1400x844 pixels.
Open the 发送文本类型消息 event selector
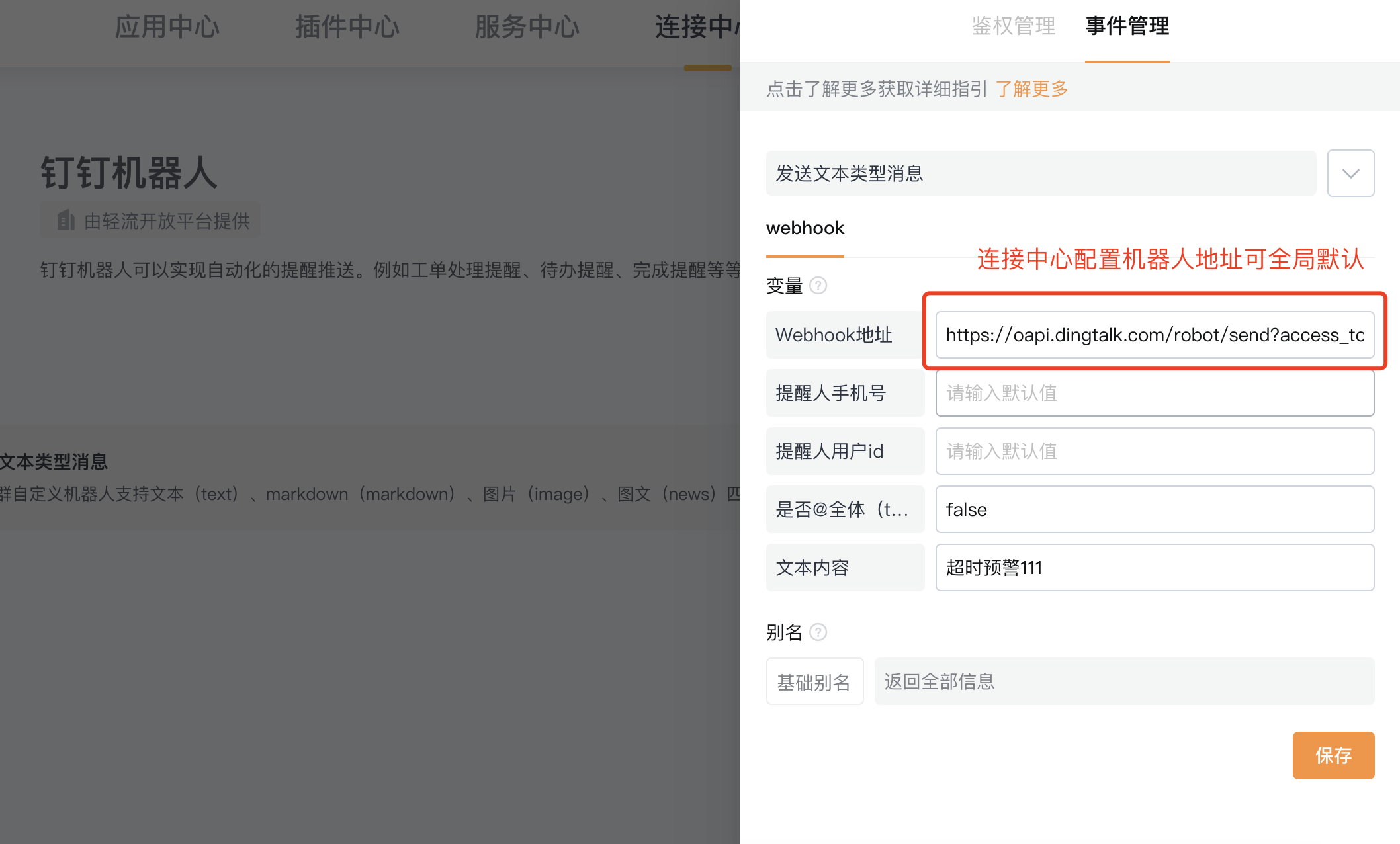coord(1041,173)
